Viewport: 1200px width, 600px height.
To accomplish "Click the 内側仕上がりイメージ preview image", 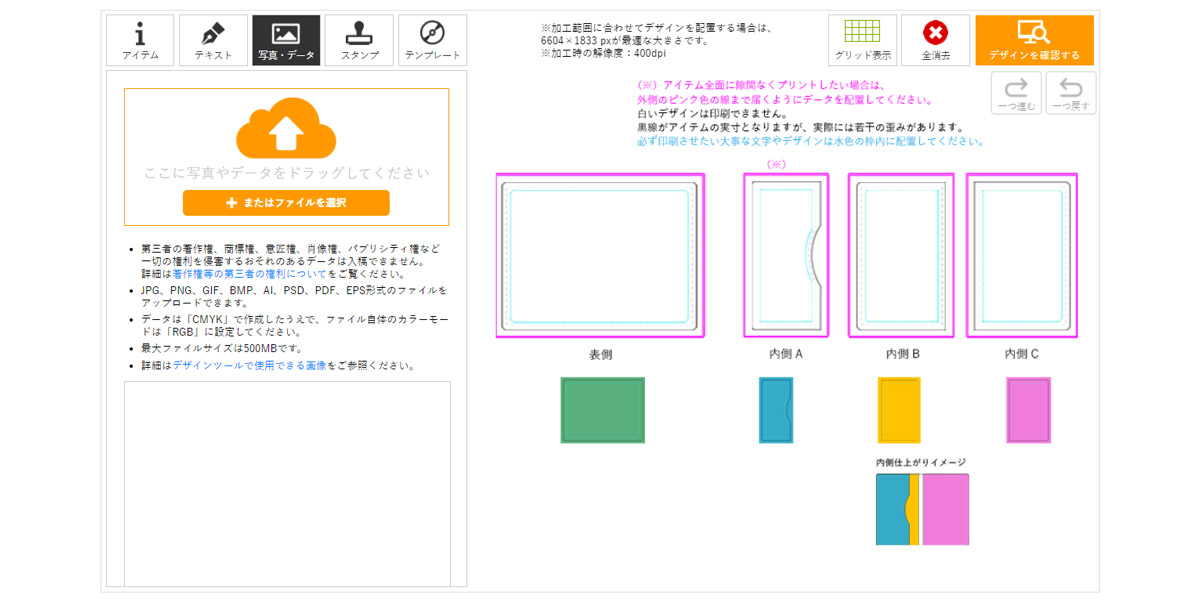I will [x=922, y=509].
